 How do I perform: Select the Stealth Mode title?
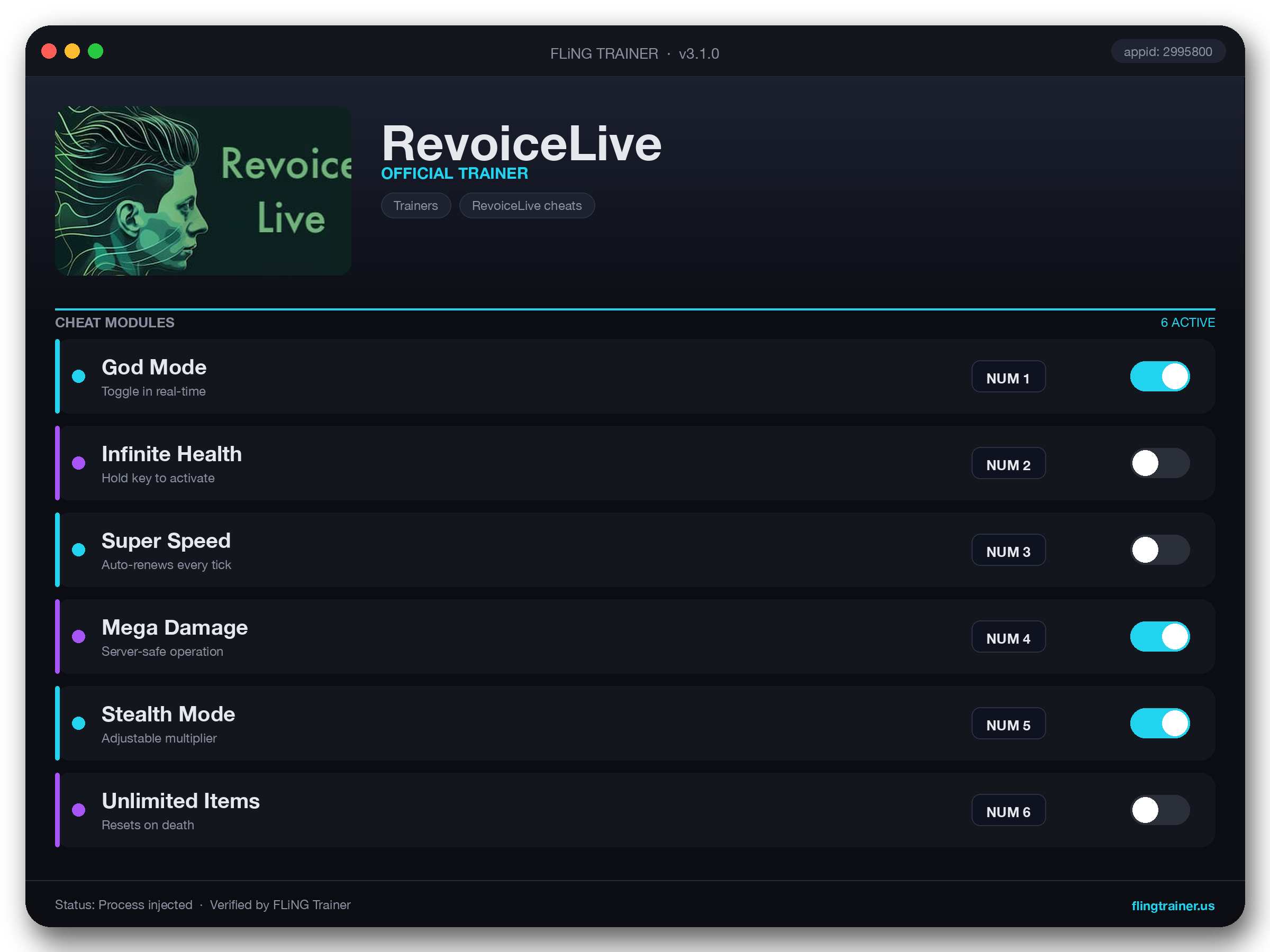click(x=168, y=714)
